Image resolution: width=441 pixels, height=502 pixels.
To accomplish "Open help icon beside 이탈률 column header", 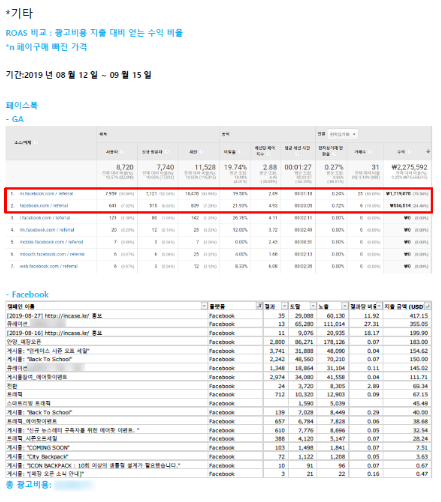I will pyautogui.click(x=240, y=152).
